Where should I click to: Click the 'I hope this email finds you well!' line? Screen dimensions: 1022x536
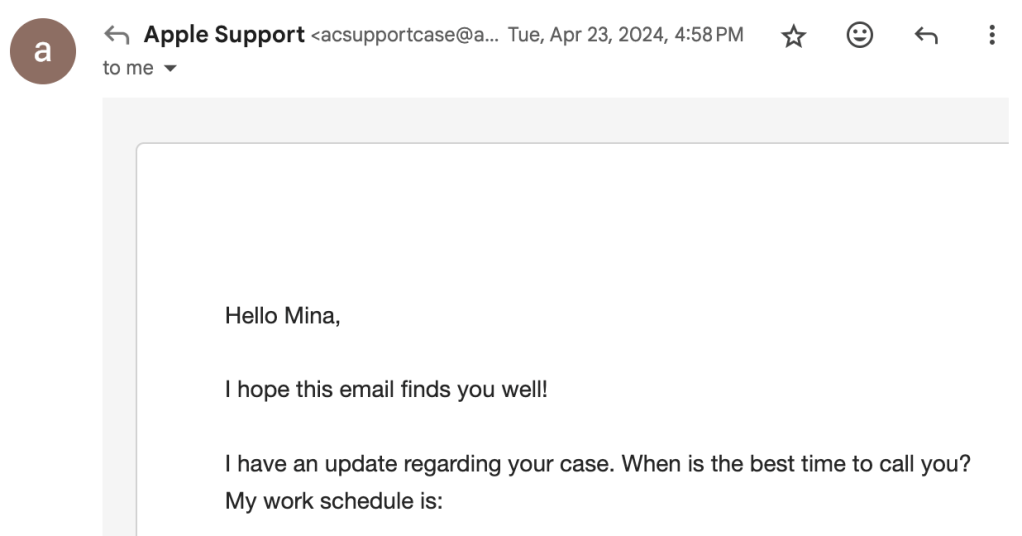click(x=386, y=389)
